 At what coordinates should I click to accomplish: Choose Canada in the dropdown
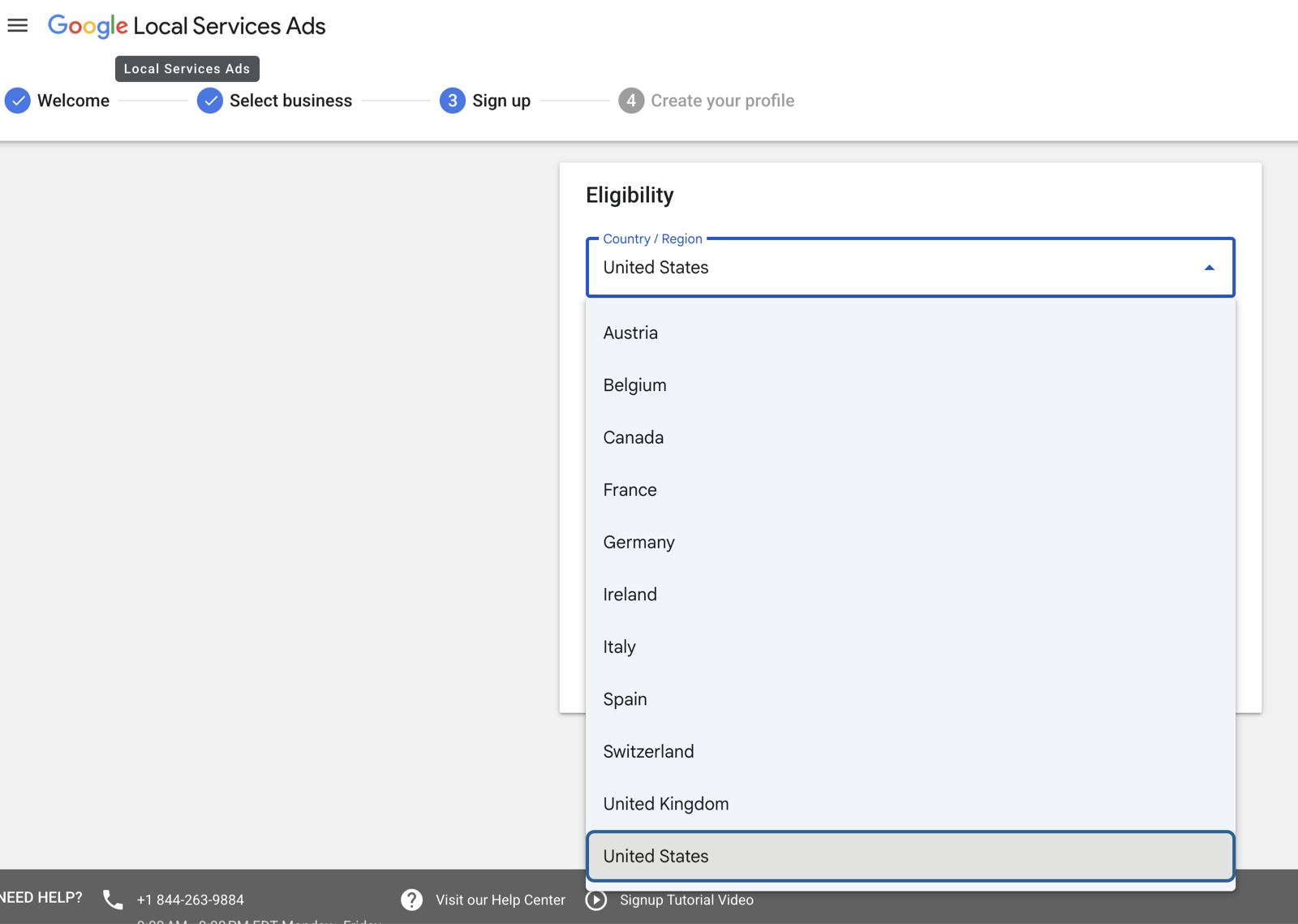click(910, 437)
